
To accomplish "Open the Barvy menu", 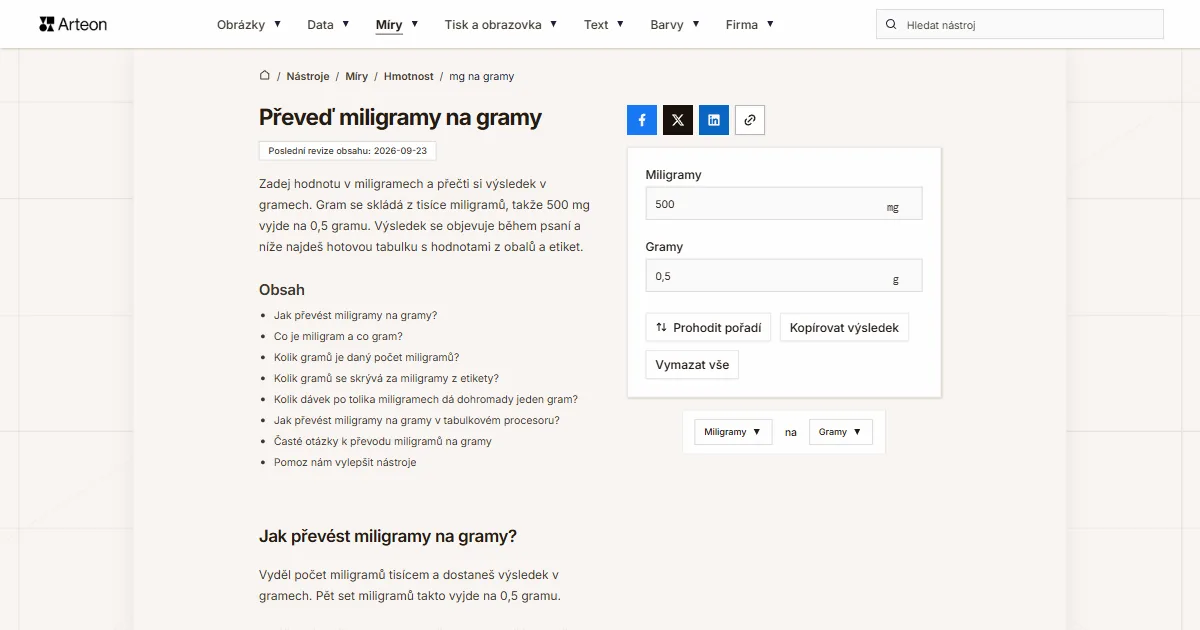I will coord(675,24).
